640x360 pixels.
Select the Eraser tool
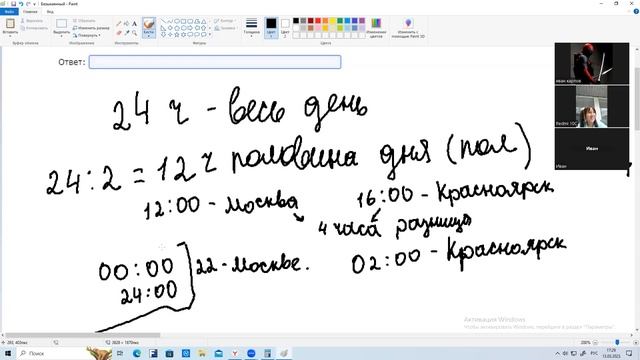(x=119, y=33)
